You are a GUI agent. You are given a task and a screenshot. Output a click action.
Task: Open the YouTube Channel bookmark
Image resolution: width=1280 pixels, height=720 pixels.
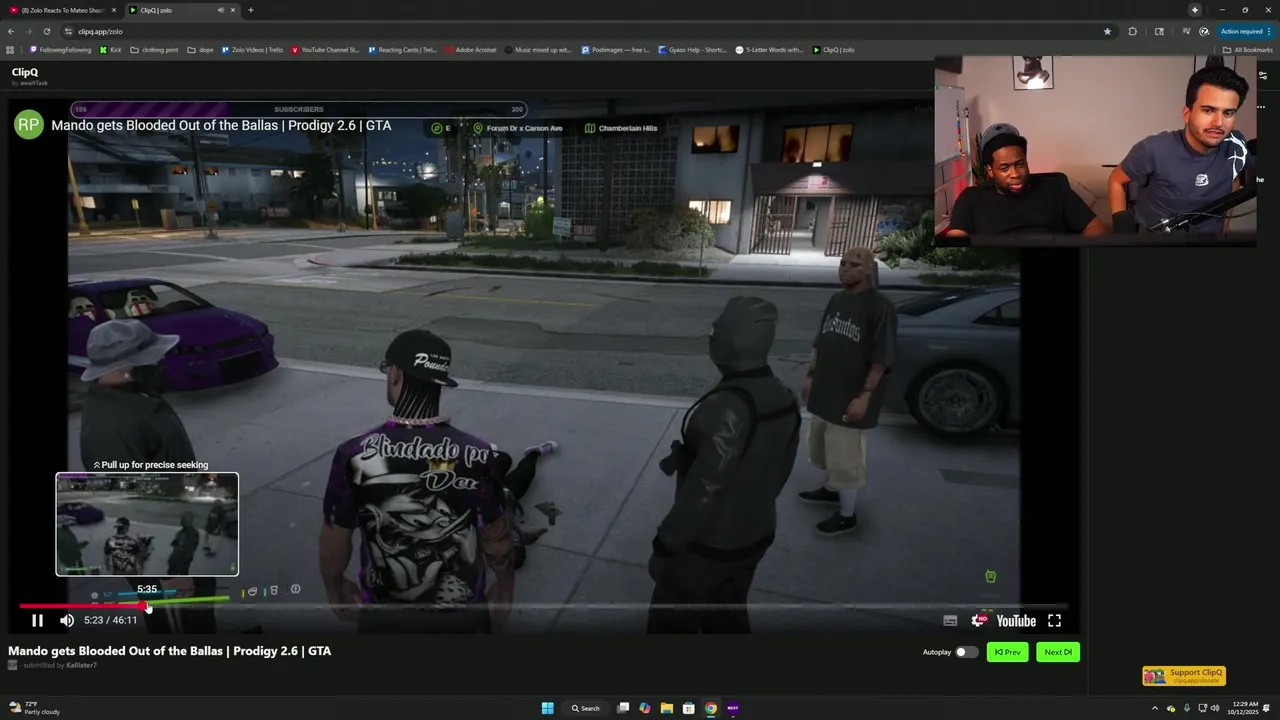coord(325,50)
